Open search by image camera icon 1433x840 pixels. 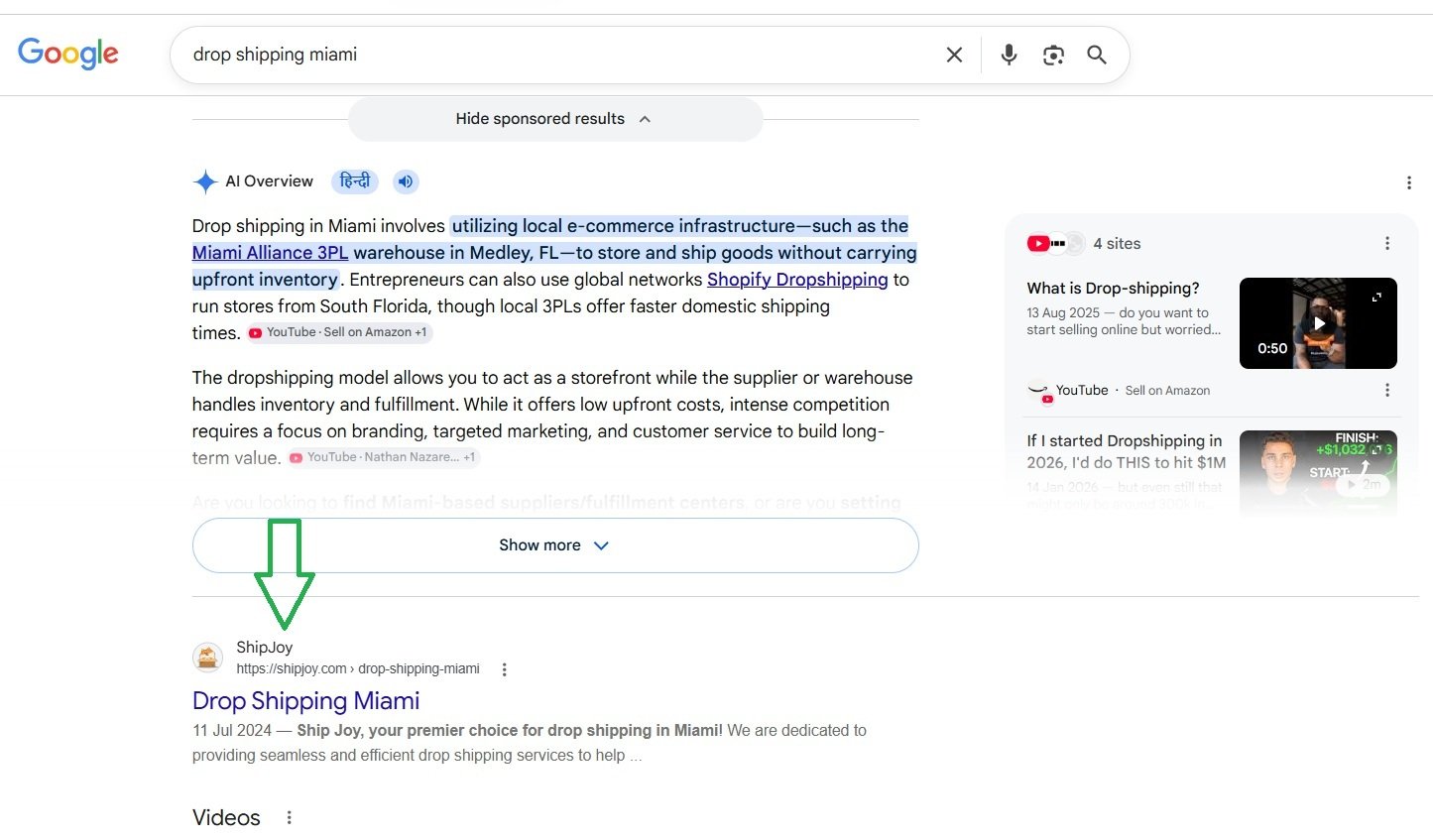tap(1053, 55)
